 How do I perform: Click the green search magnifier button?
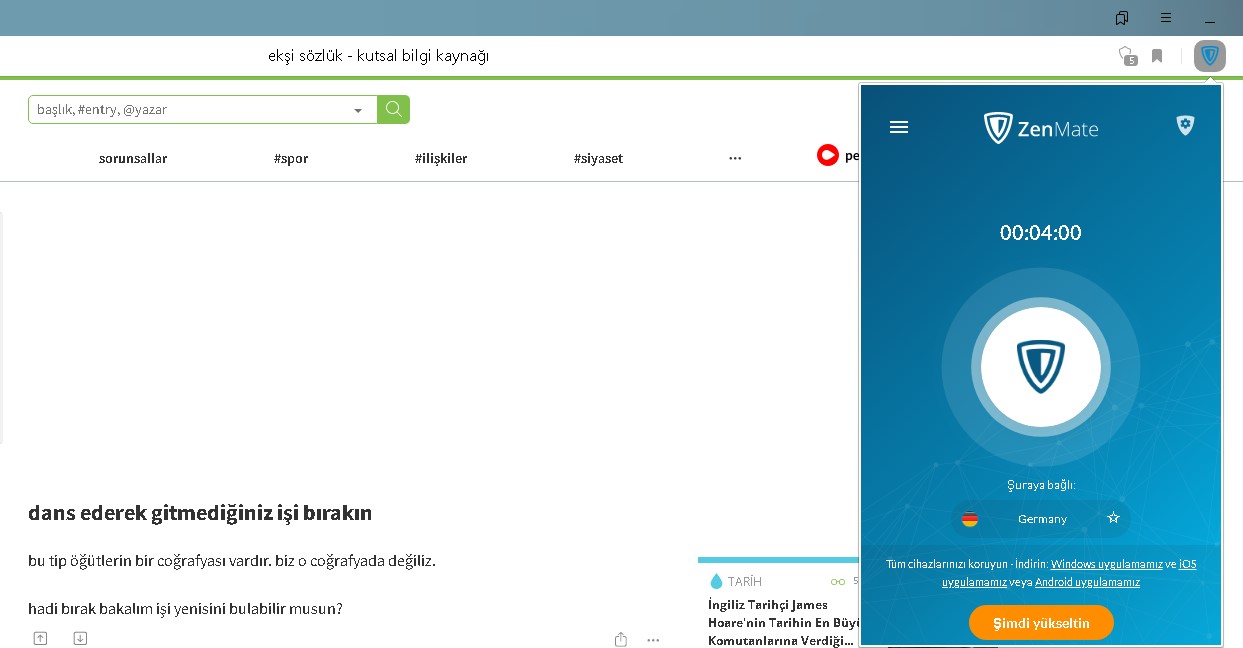pyautogui.click(x=394, y=110)
